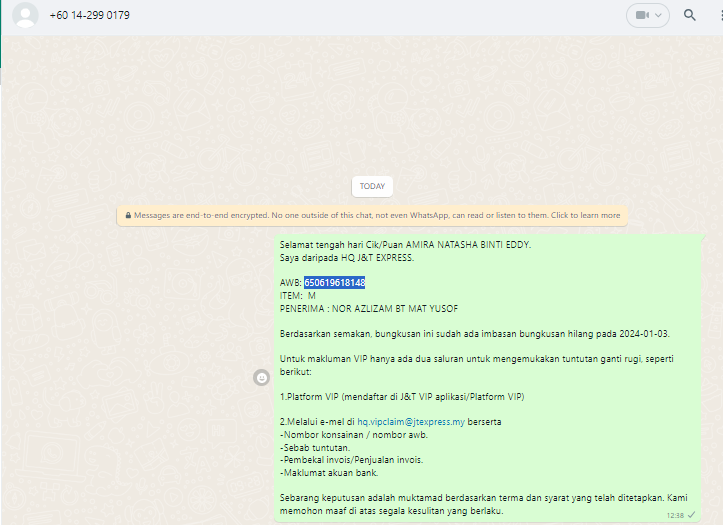
Task: Click the contact number +60 14-299 0179
Action: [89, 15]
